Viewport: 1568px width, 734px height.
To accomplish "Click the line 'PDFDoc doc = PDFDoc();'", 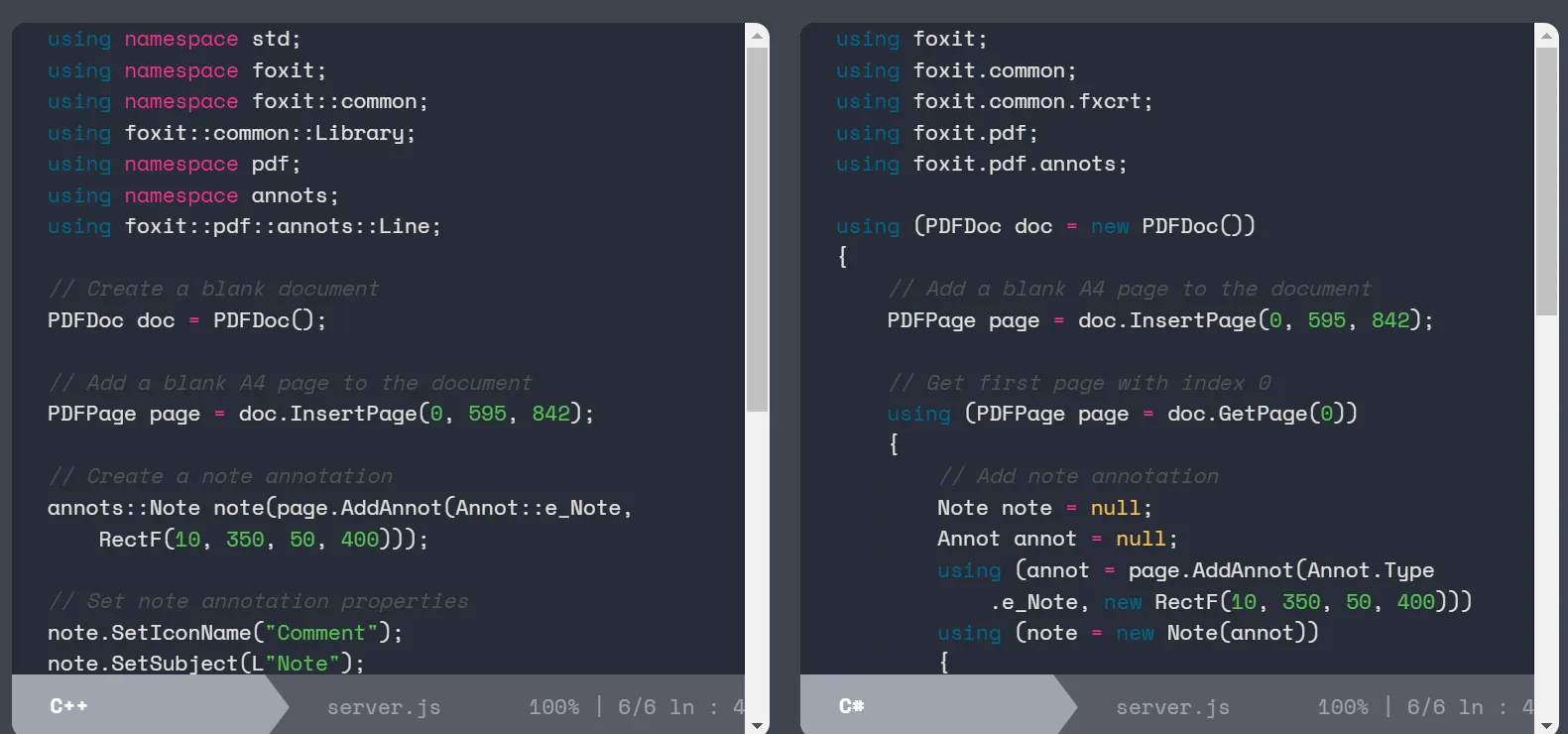I will (x=186, y=321).
